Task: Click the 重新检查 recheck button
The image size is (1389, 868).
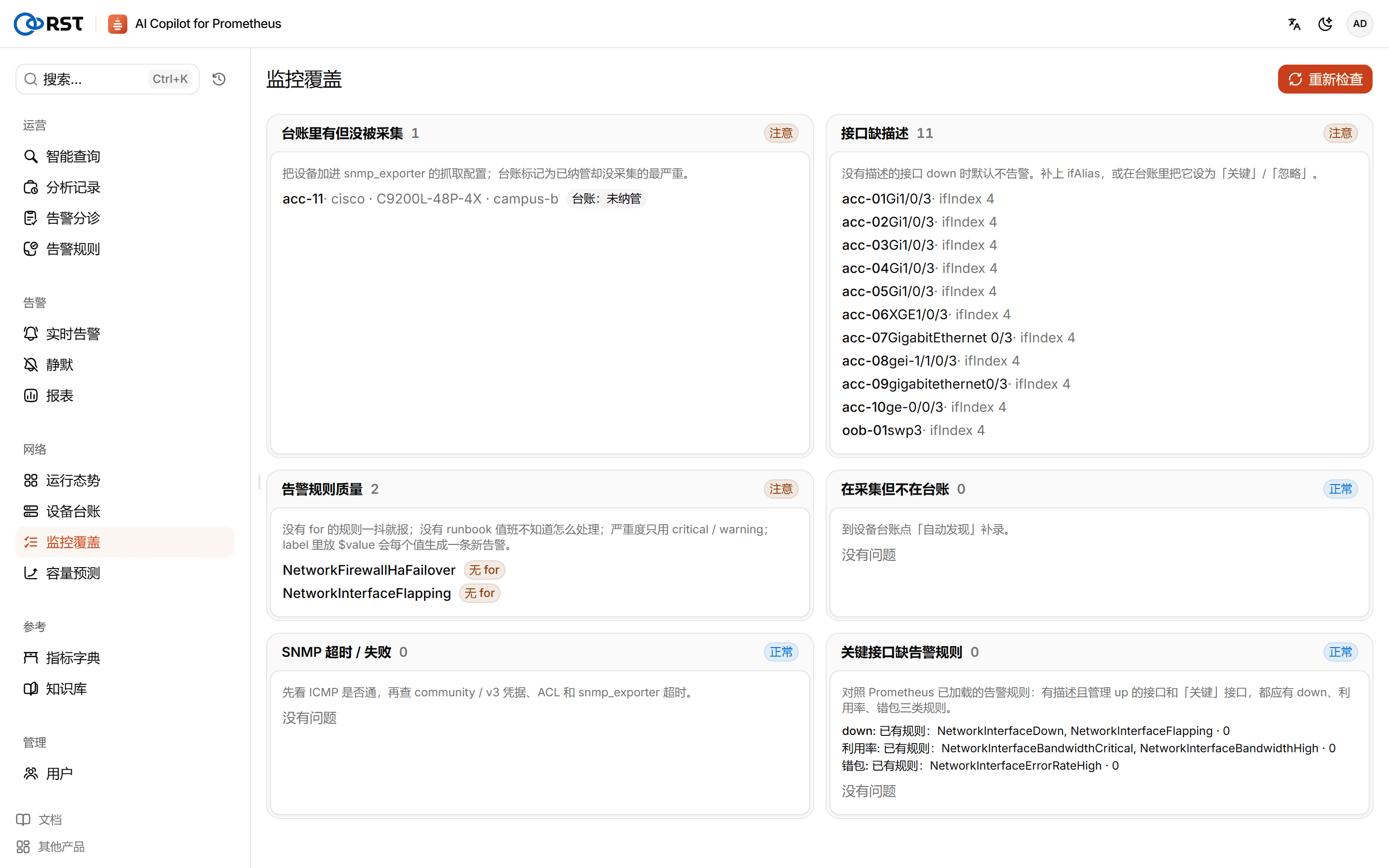Action: click(x=1324, y=79)
